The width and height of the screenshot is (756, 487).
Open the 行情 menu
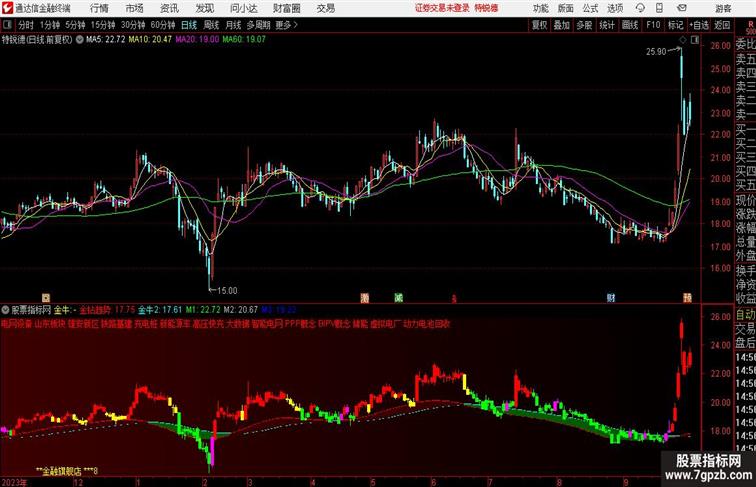[99, 8]
